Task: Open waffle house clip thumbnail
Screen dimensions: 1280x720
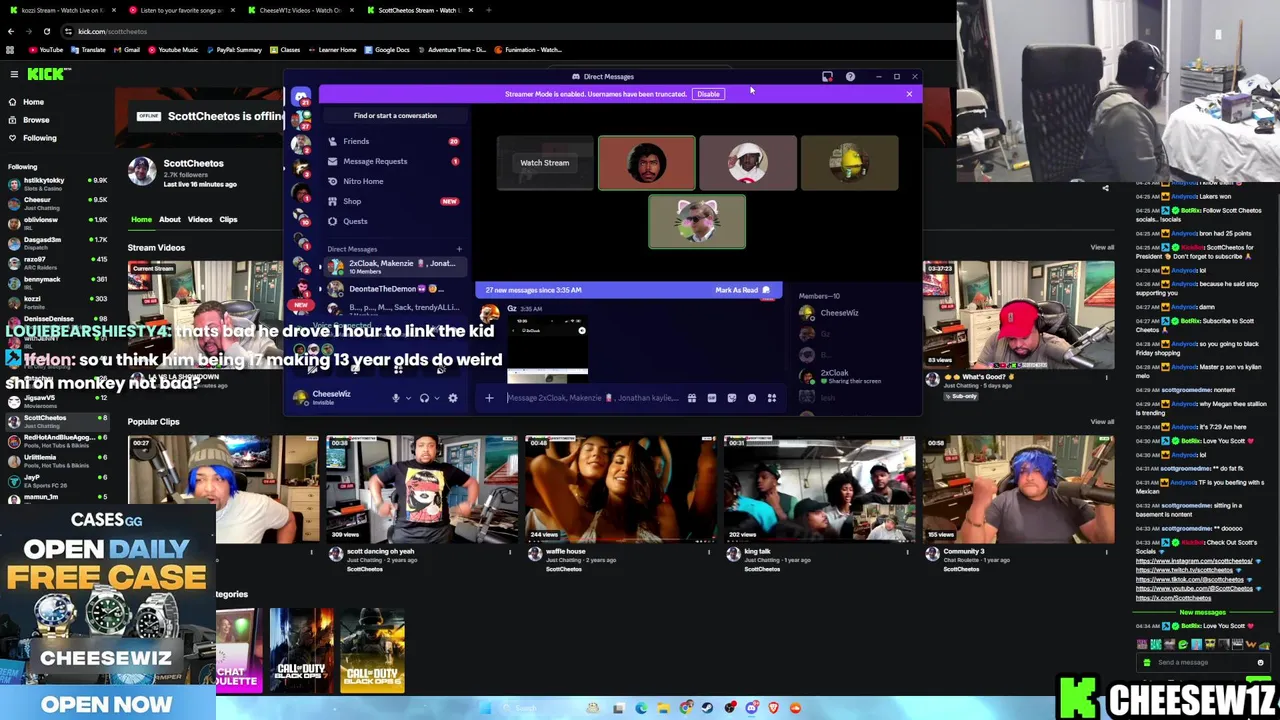Action: 620,488
